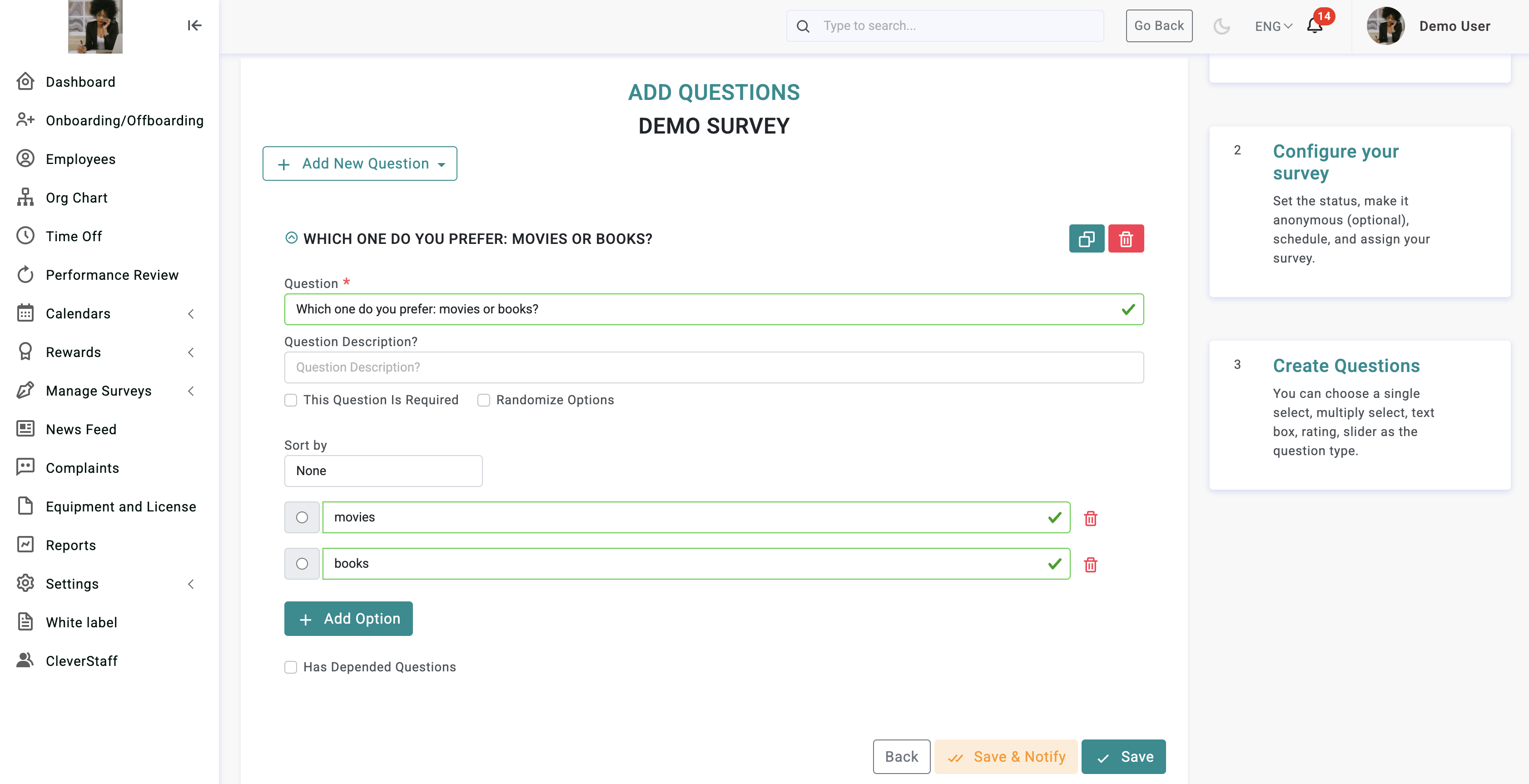Click the Create Questions step heading
Viewport: 1529px width, 784px height.
point(1346,366)
